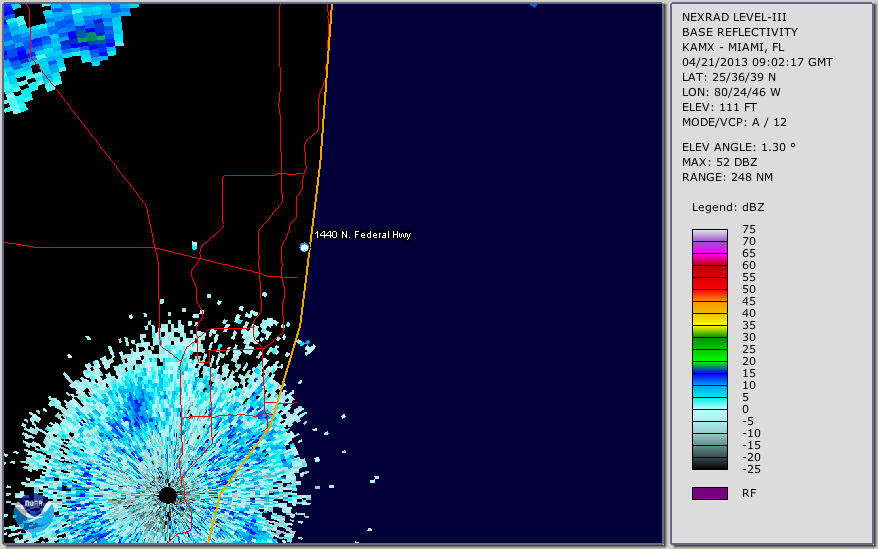The height and width of the screenshot is (549, 878).
Task: Click the 'Legend: dBZ' heading
Action: tap(728, 207)
